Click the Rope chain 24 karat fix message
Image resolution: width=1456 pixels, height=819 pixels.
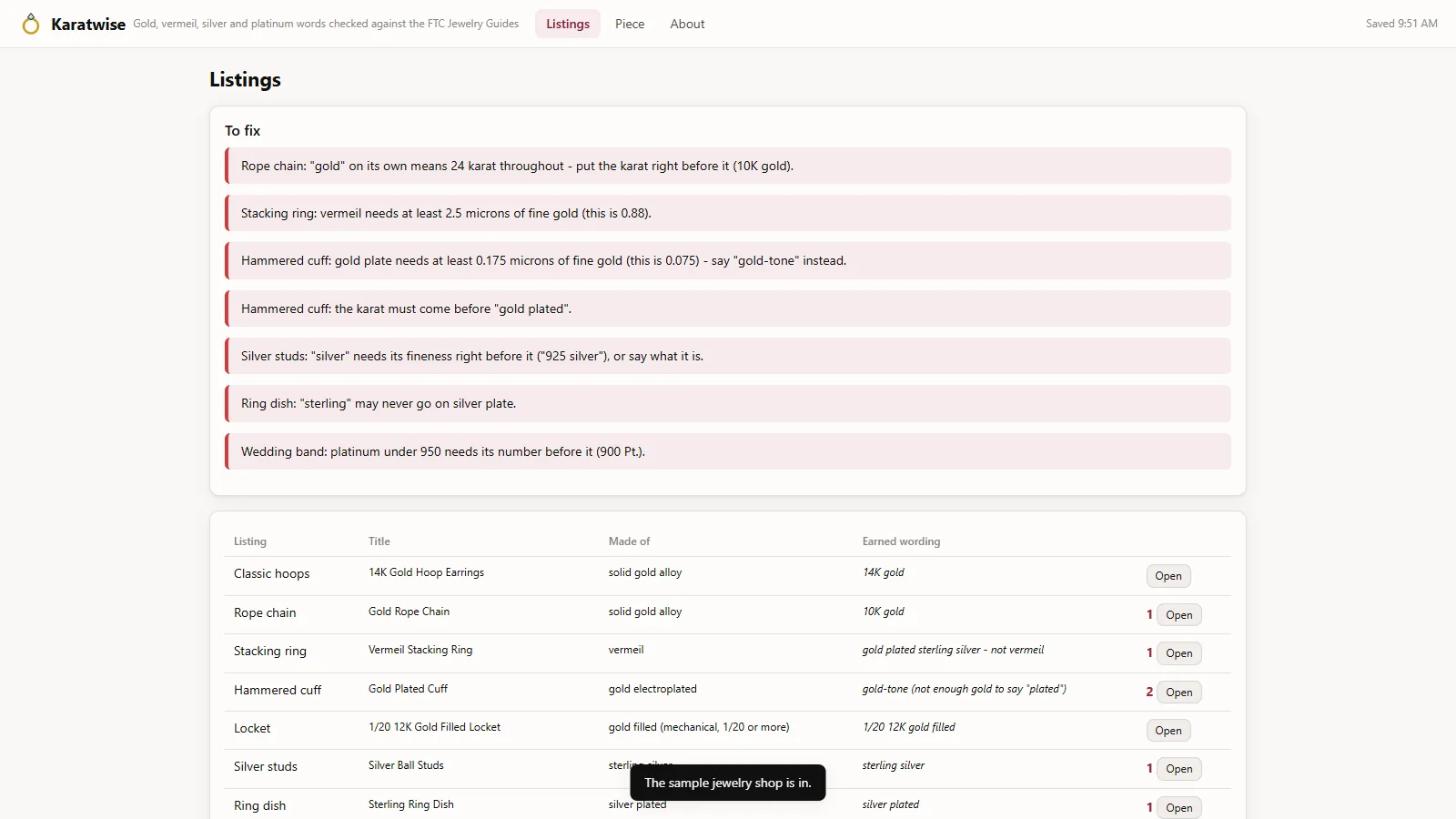click(728, 166)
